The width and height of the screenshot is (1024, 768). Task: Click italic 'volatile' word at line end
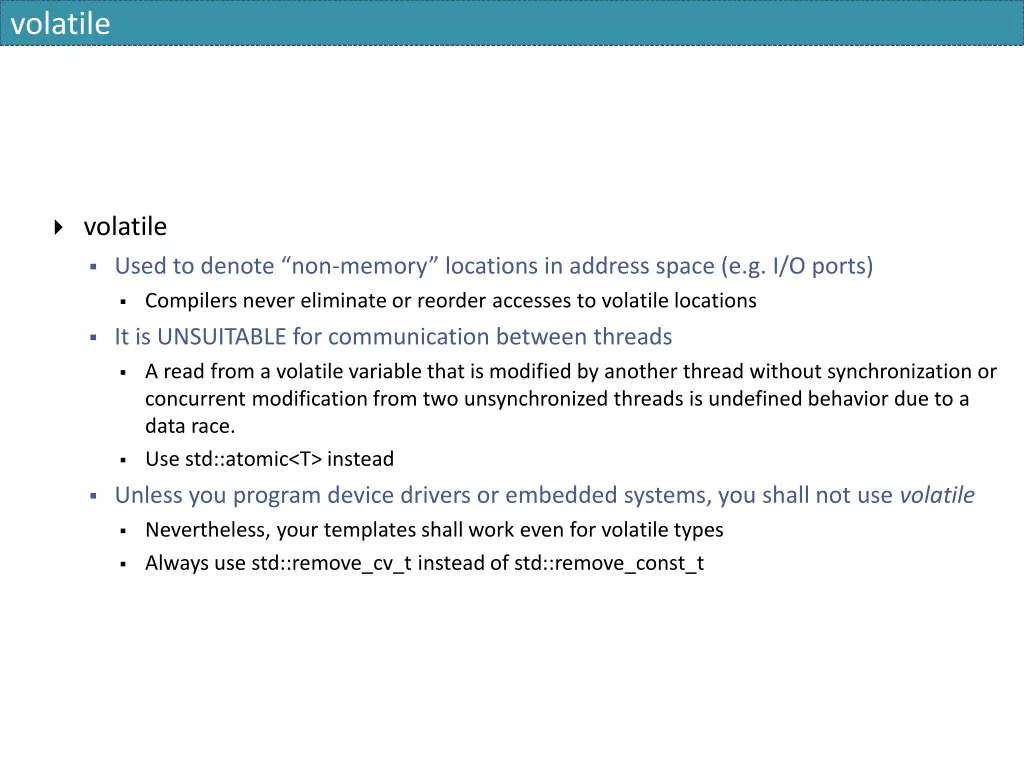[x=937, y=495]
